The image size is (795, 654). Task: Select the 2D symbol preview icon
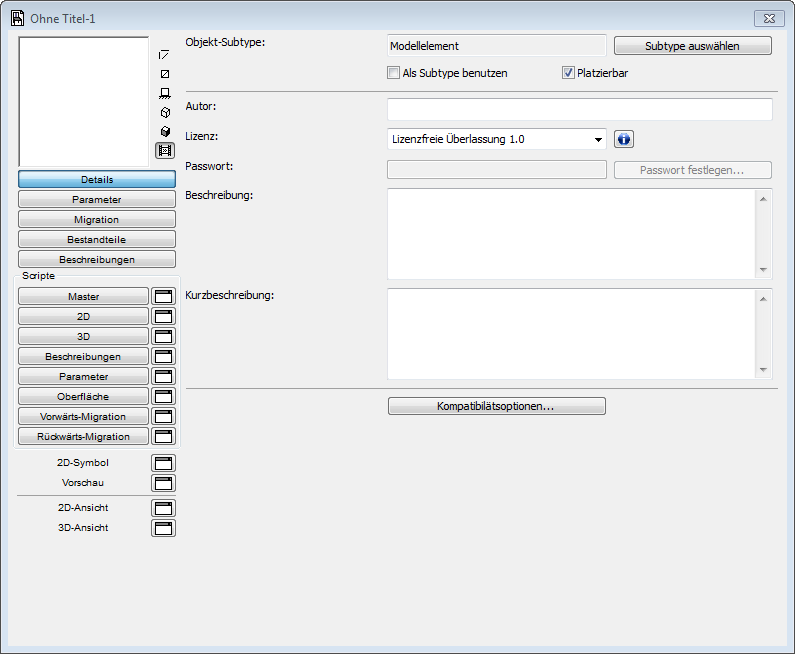click(164, 55)
